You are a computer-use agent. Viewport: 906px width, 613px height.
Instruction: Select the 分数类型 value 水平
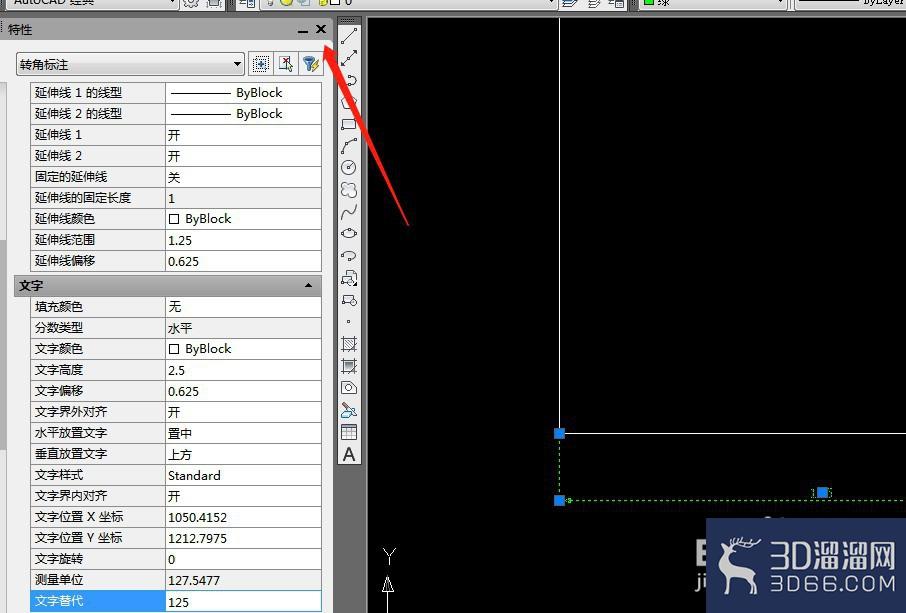click(243, 328)
